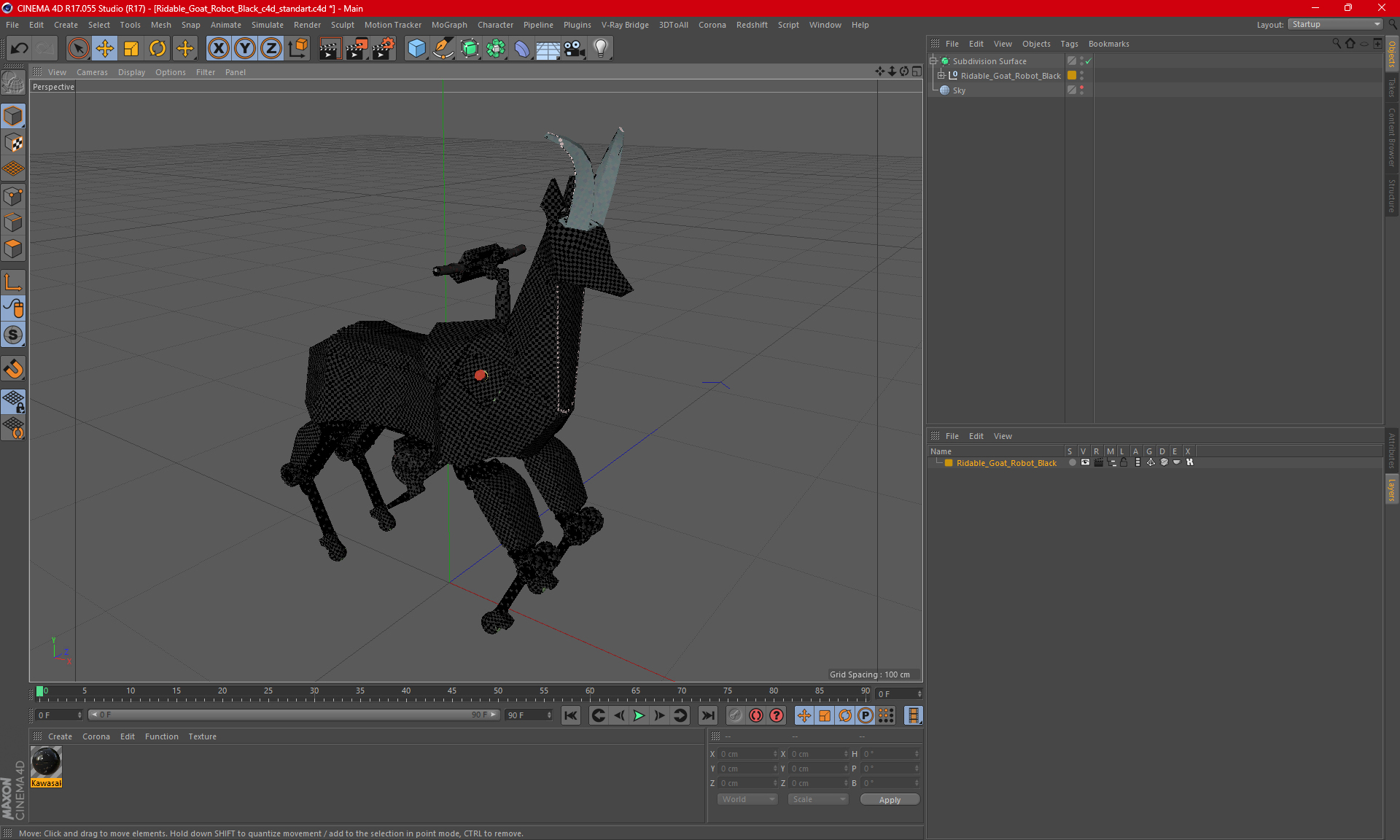The height and width of the screenshot is (840, 1400).
Task: Activate the Rotate tool in top toolbar
Action: point(157,49)
